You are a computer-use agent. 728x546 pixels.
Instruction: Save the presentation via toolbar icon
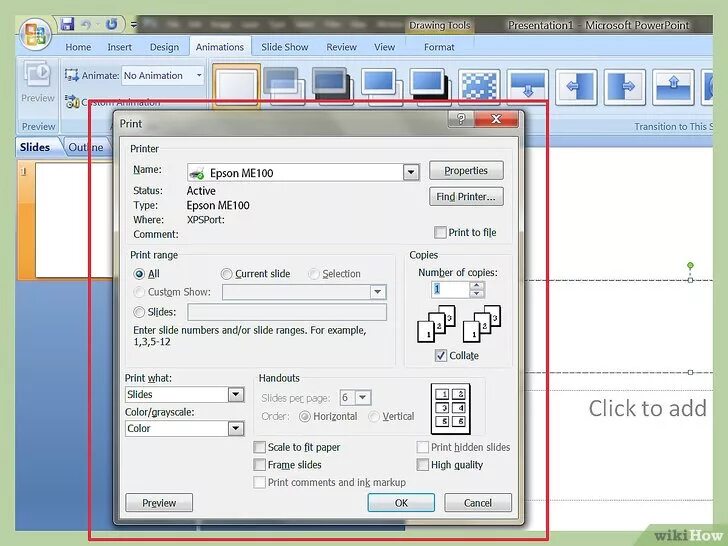tap(67, 24)
